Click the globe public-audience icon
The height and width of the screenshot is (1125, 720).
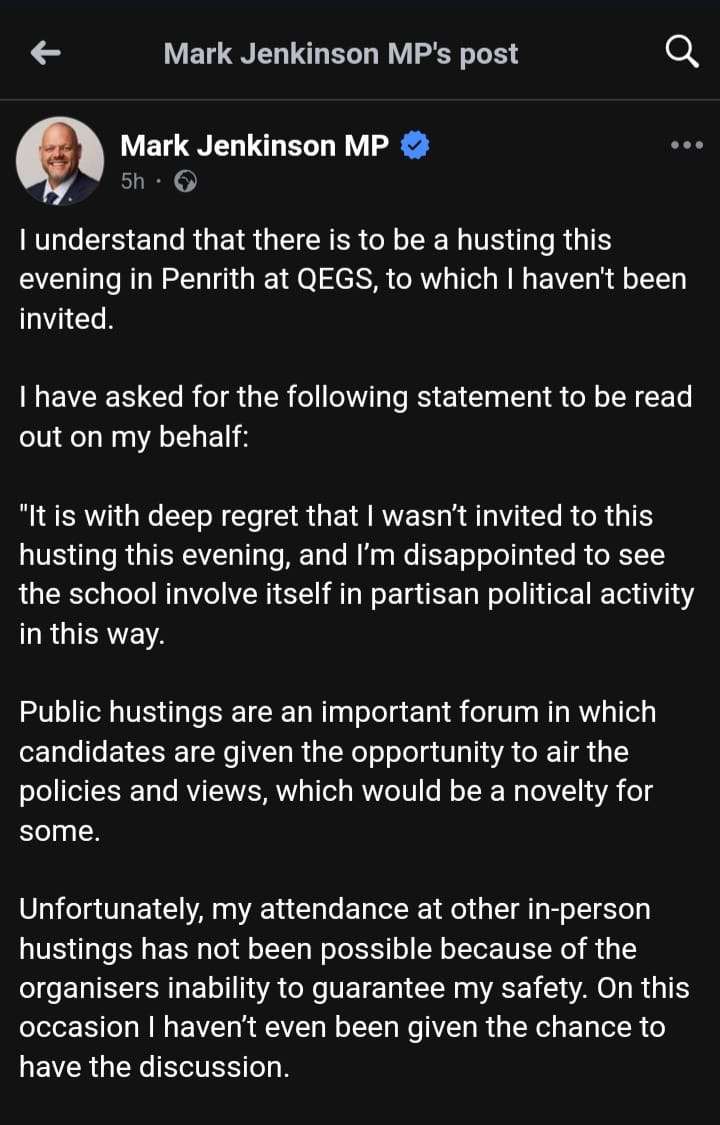tap(185, 182)
